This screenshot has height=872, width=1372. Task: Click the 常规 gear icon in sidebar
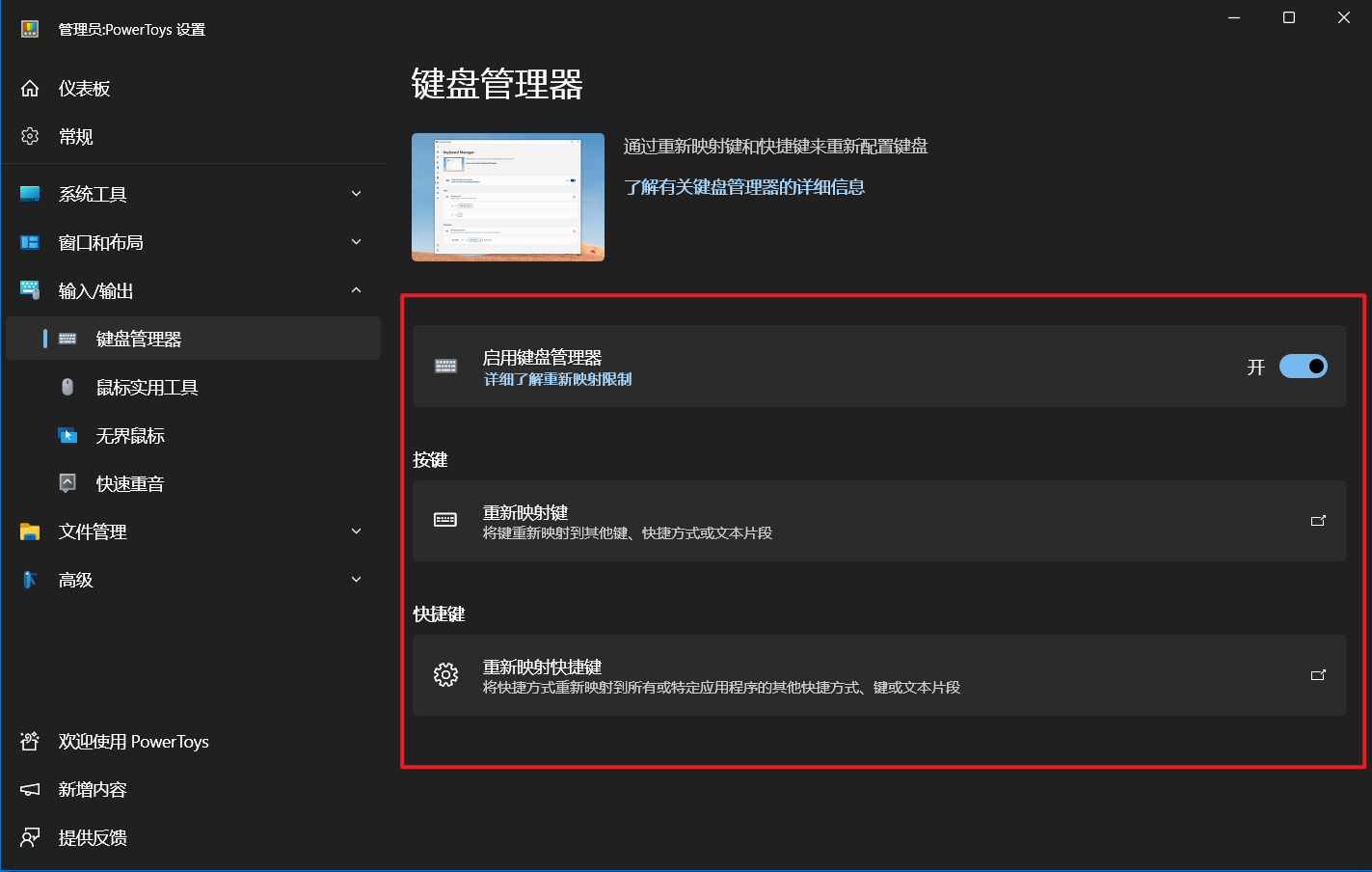30,137
